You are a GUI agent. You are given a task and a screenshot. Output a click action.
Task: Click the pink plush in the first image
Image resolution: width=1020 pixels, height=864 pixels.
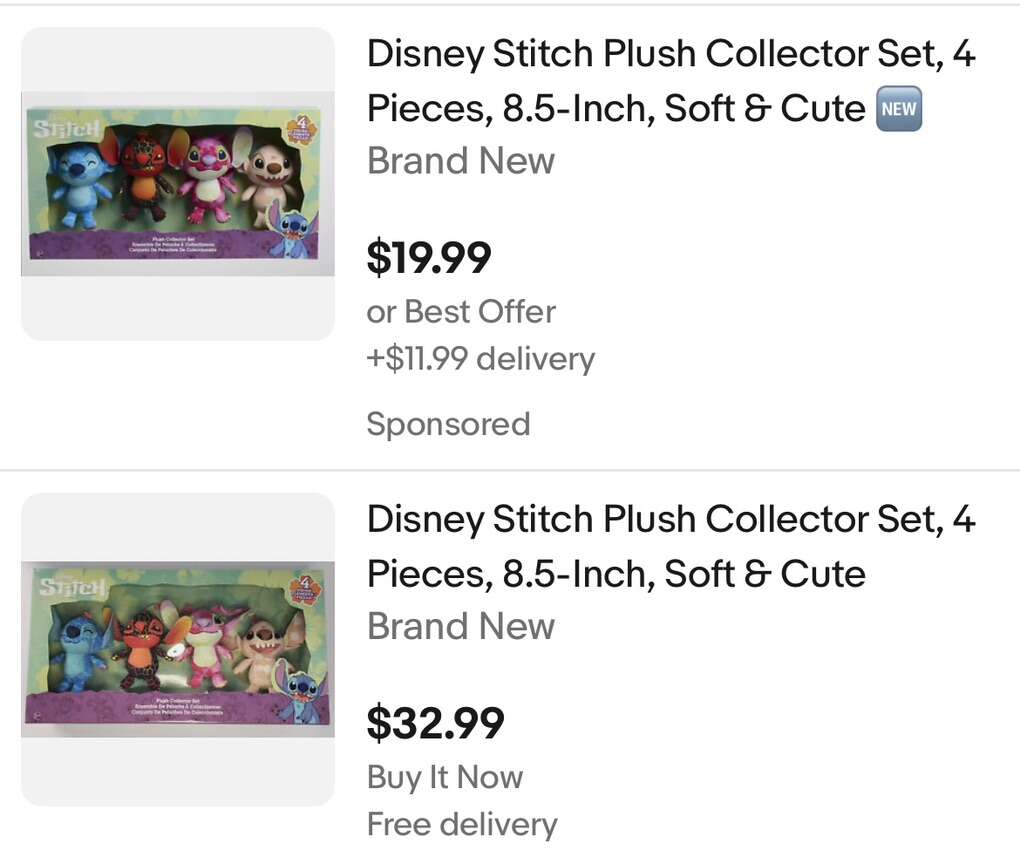[x=208, y=178]
